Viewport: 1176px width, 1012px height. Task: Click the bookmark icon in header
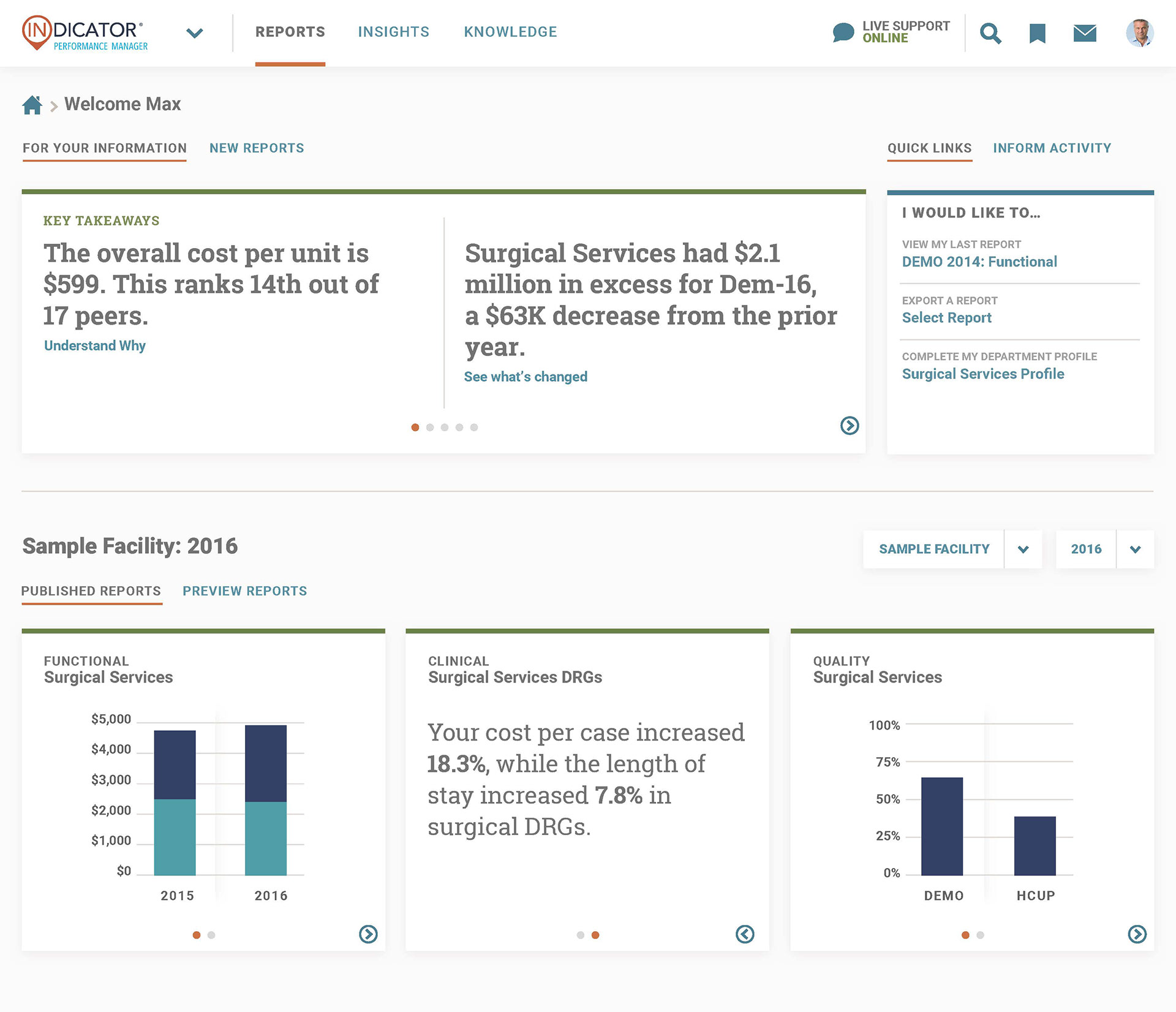(x=1037, y=34)
